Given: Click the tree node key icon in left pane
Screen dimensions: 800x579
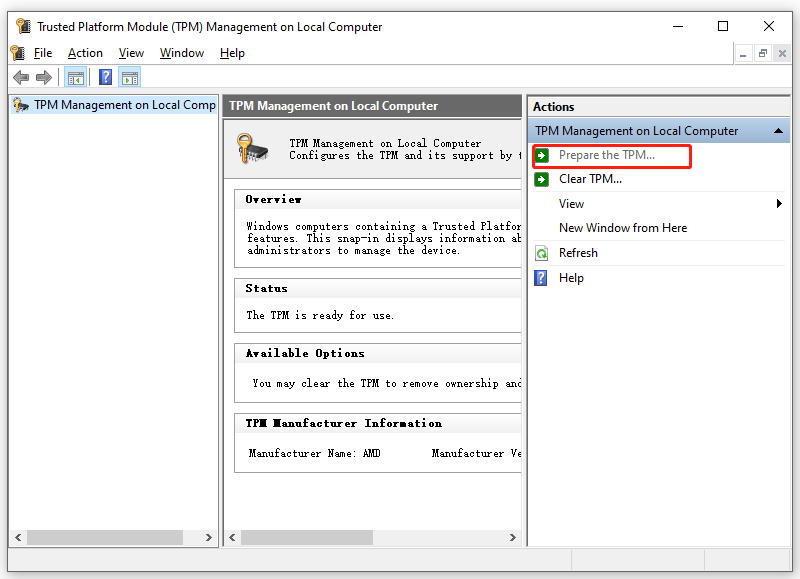Looking at the screenshot, I should pos(21,105).
